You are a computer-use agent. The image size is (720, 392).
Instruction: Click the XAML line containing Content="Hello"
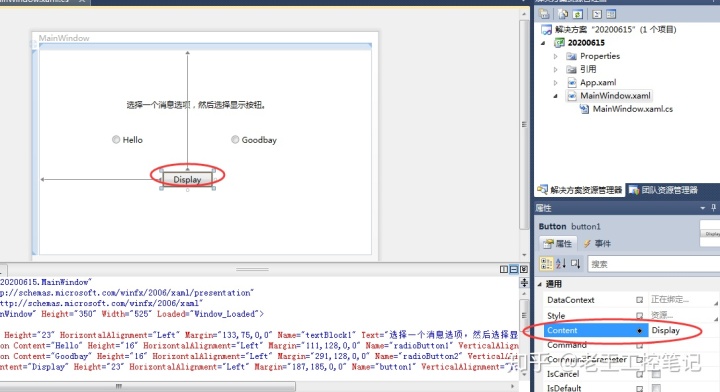(x=259, y=346)
